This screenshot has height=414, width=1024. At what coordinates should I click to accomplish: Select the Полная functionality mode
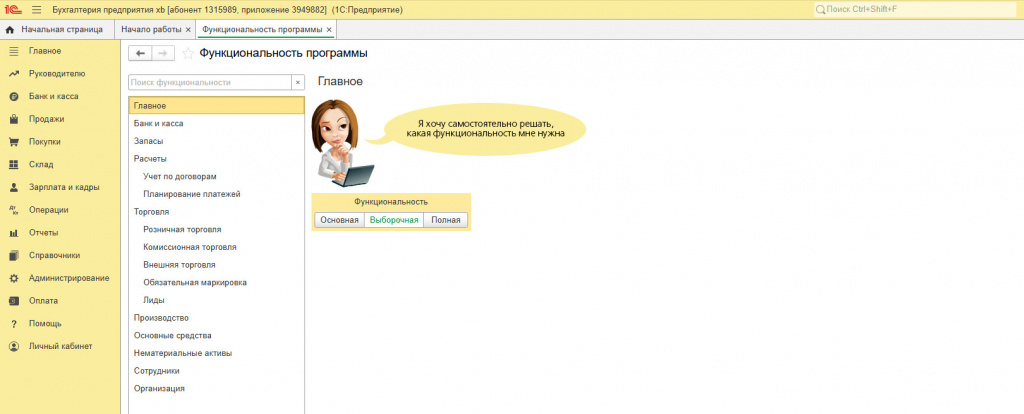(x=445, y=220)
